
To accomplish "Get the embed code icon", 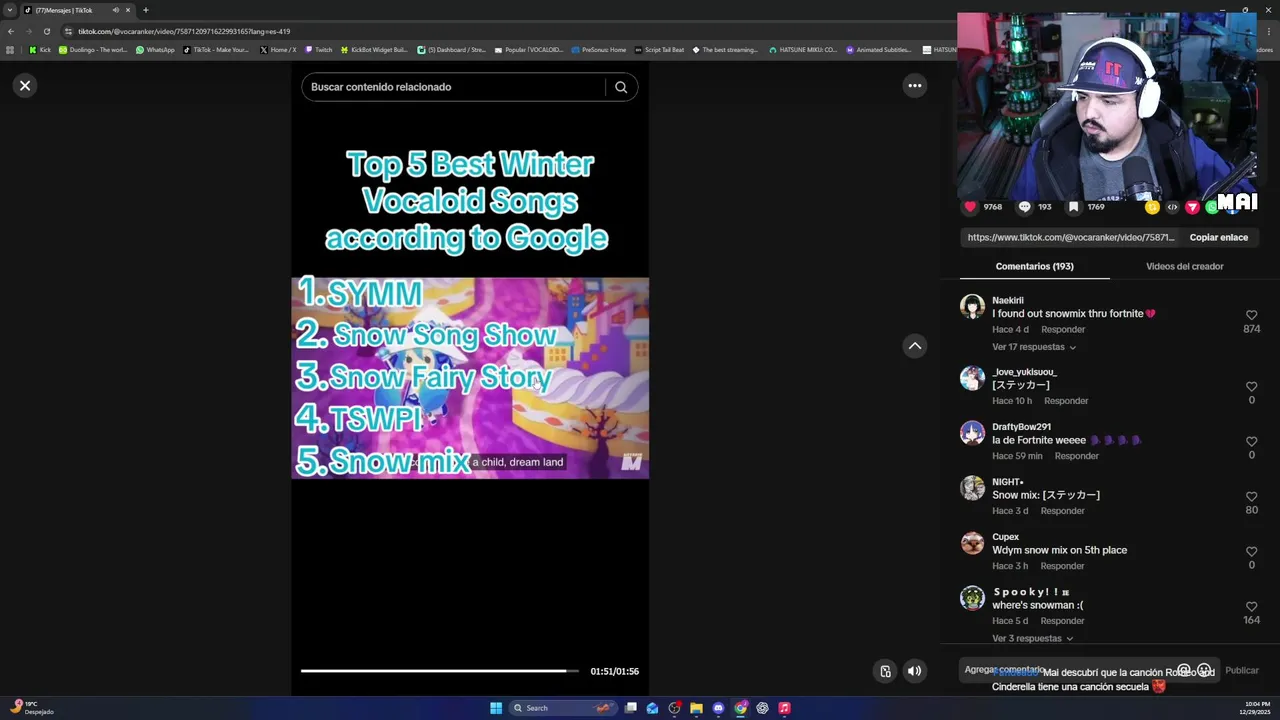I will click(1172, 207).
